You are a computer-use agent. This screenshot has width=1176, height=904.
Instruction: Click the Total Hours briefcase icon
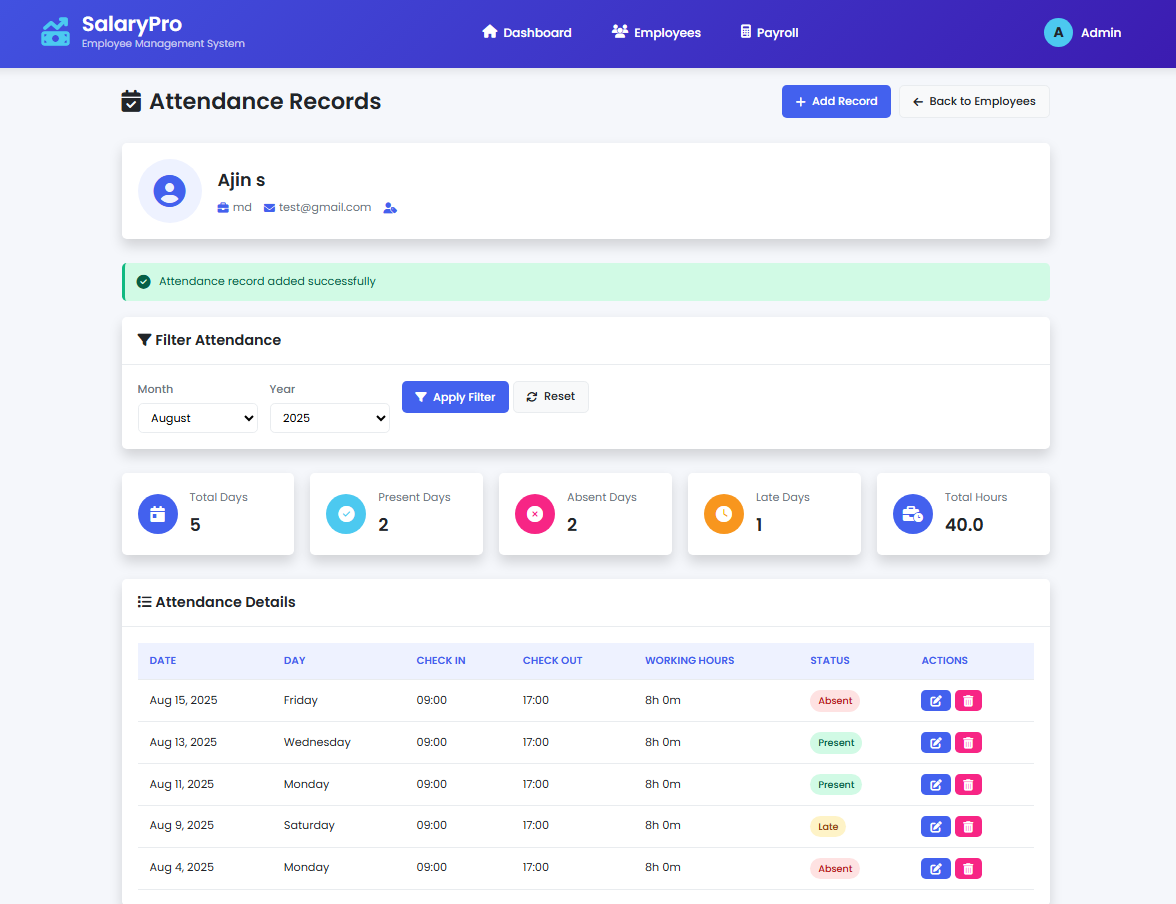pos(913,514)
